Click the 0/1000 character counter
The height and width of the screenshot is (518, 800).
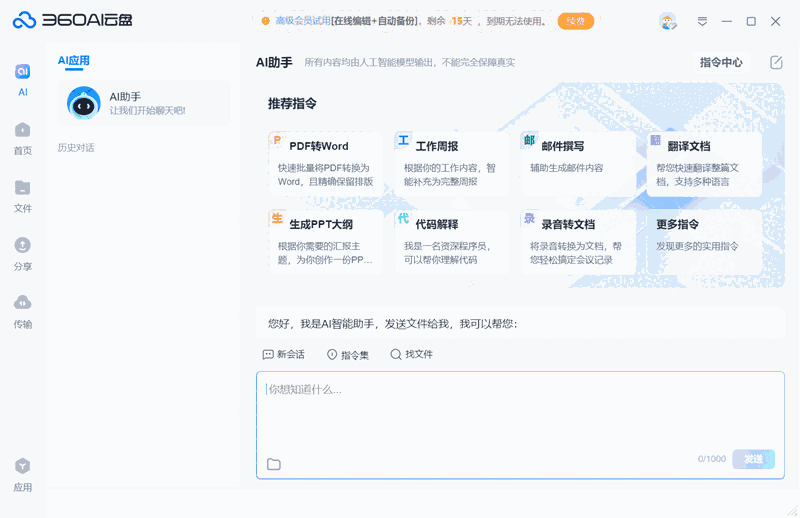712,459
